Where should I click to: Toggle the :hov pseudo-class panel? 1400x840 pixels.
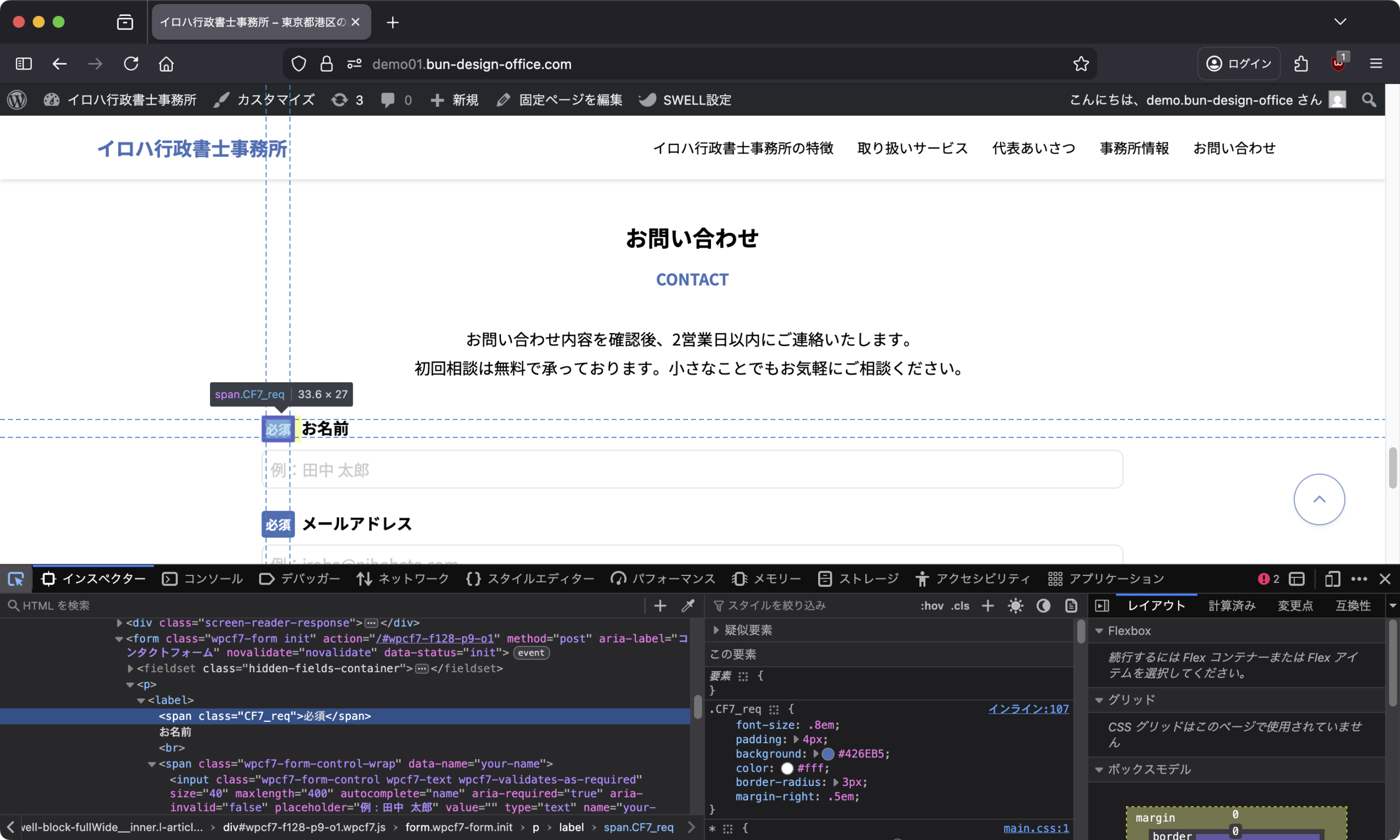[x=931, y=605]
